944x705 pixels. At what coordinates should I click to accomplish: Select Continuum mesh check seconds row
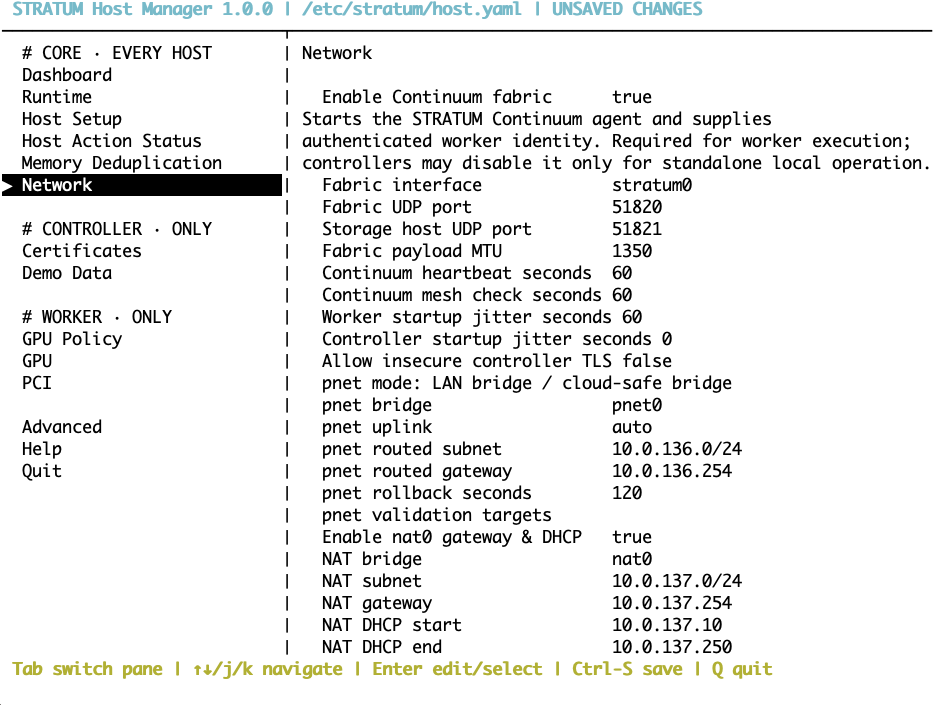pyautogui.click(x=477, y=295)
